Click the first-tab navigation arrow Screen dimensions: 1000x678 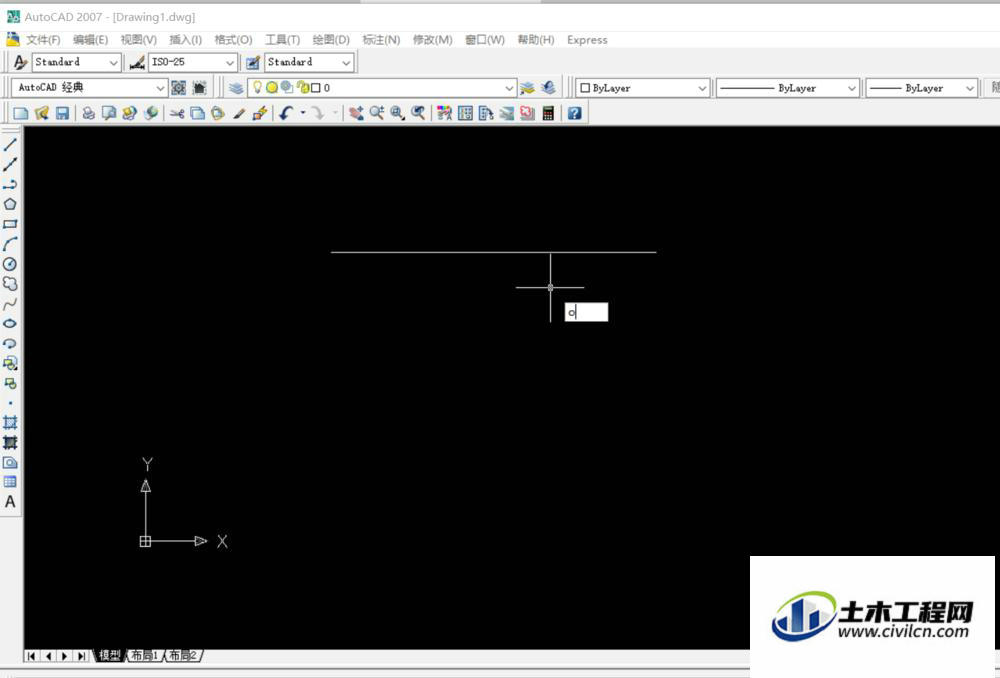(x=31, y=656)
